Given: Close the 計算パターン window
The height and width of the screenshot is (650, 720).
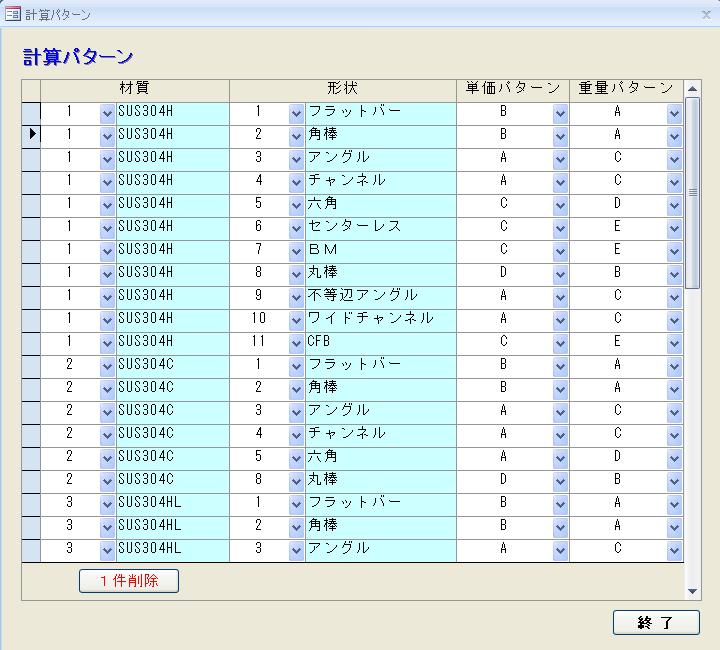Looking at the screenshot, I should coord(706,14).
